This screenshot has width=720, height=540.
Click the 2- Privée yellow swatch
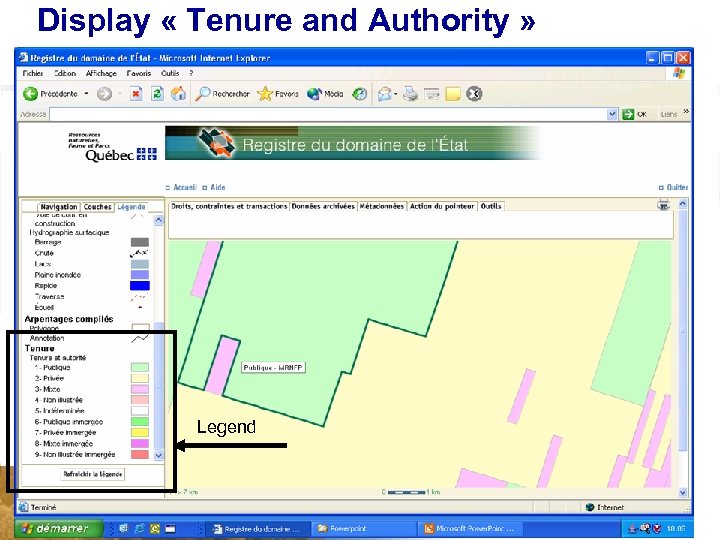[140, 378]
